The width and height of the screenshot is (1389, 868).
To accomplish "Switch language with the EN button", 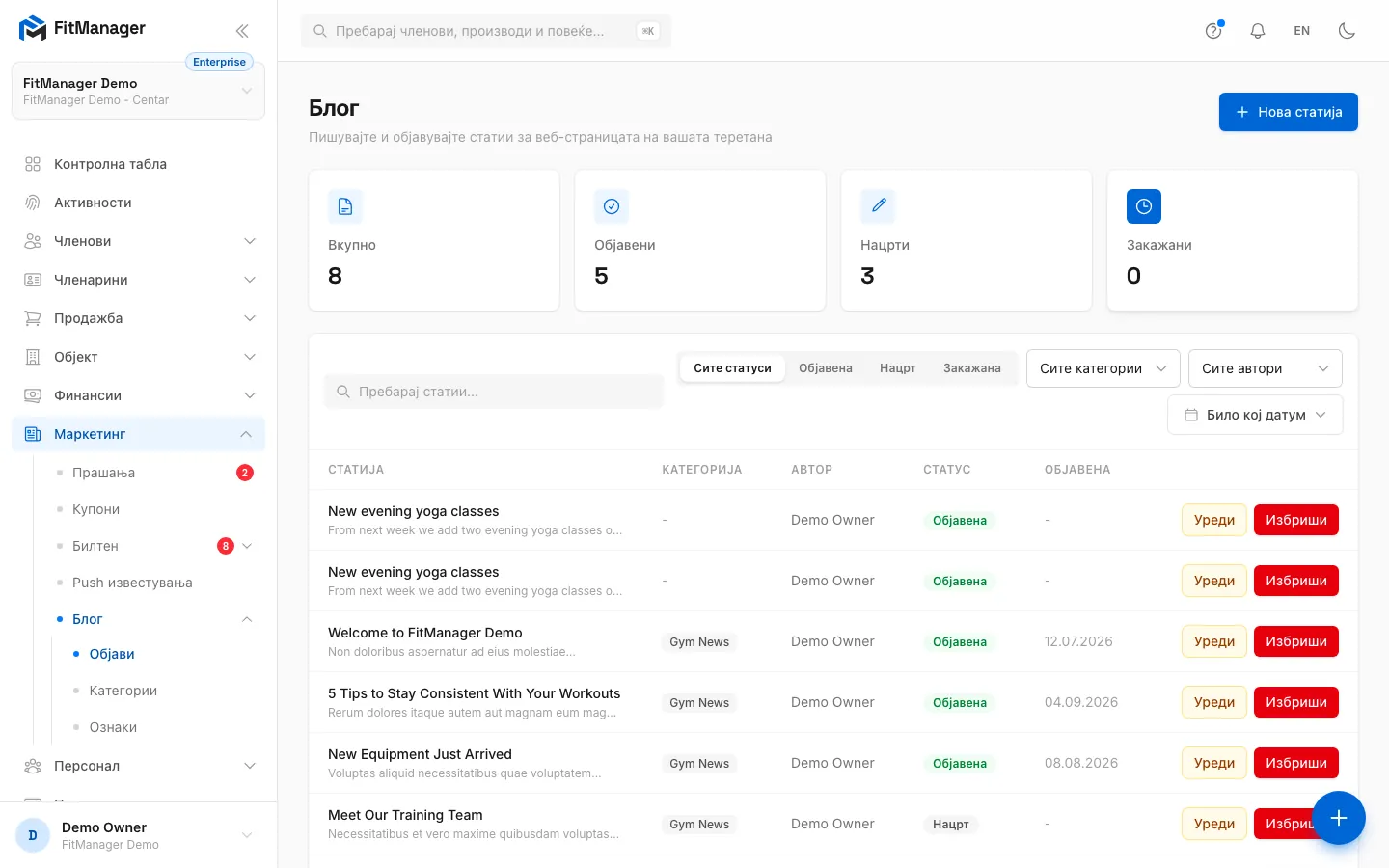I will [x=1302, y=31].
